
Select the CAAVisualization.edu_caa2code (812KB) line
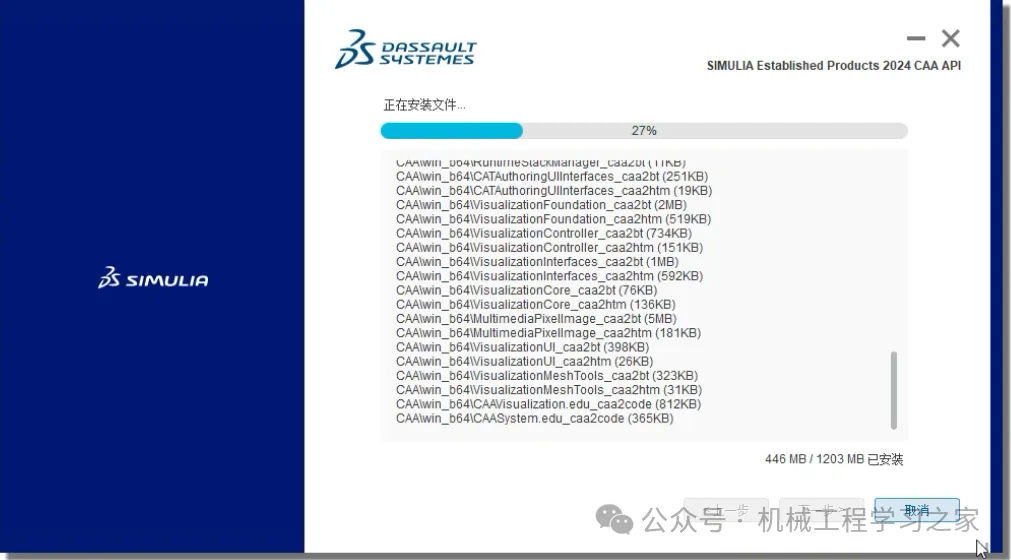coord(548,404)
